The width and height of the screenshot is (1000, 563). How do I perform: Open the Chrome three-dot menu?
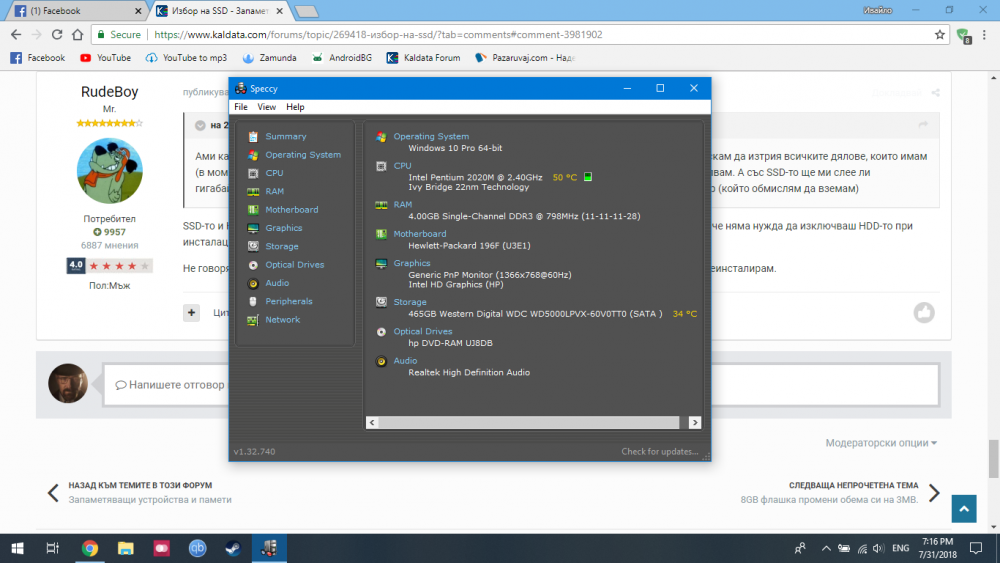pos(984,34)
